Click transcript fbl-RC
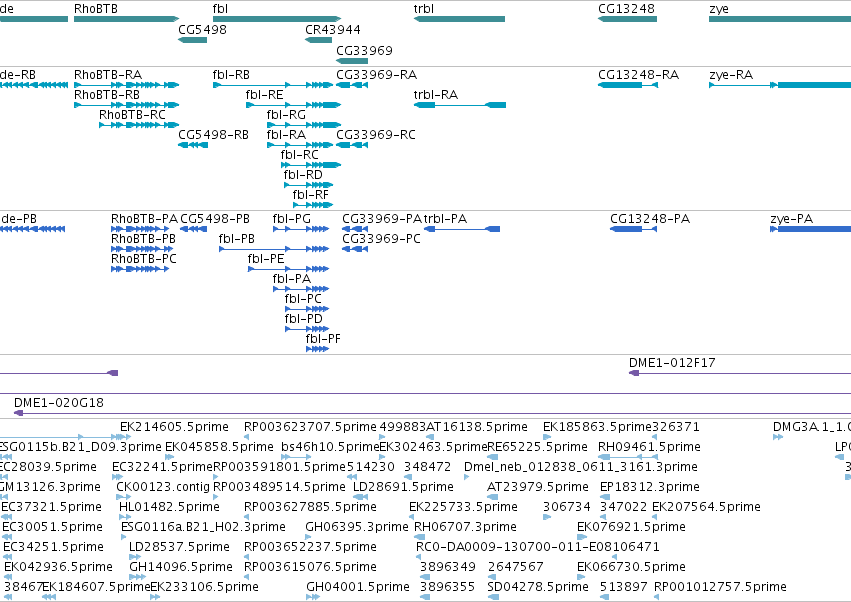 pos(311,165)
